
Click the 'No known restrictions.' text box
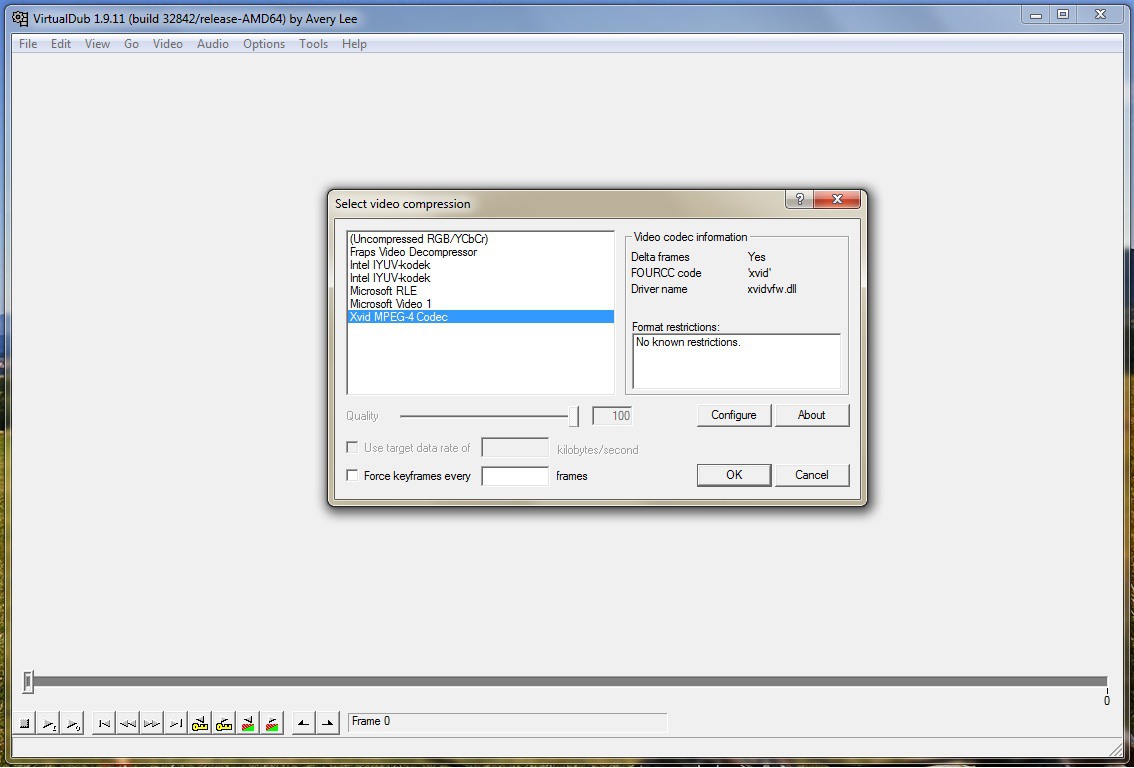(x=736, y=361)
